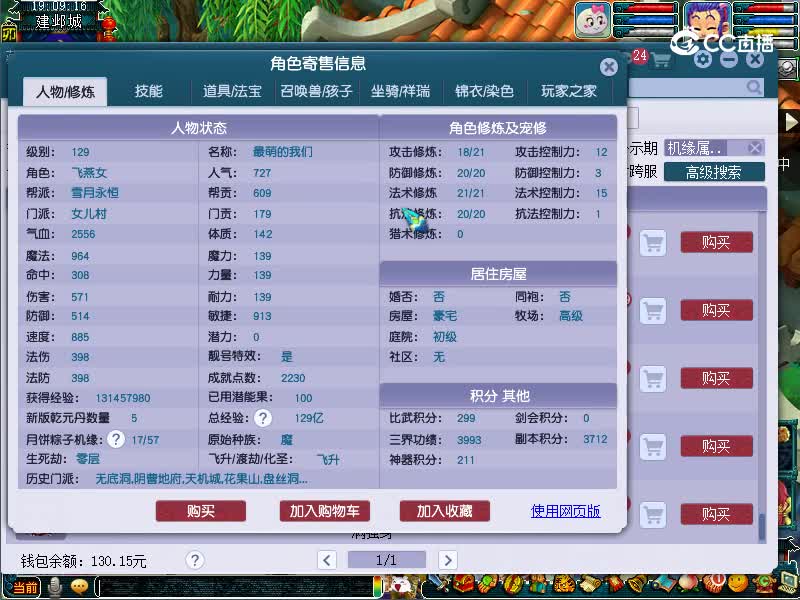Viewport: 800px width, 600px height.
Task: Add fifth listing row to cart
Action: [653, 514]
